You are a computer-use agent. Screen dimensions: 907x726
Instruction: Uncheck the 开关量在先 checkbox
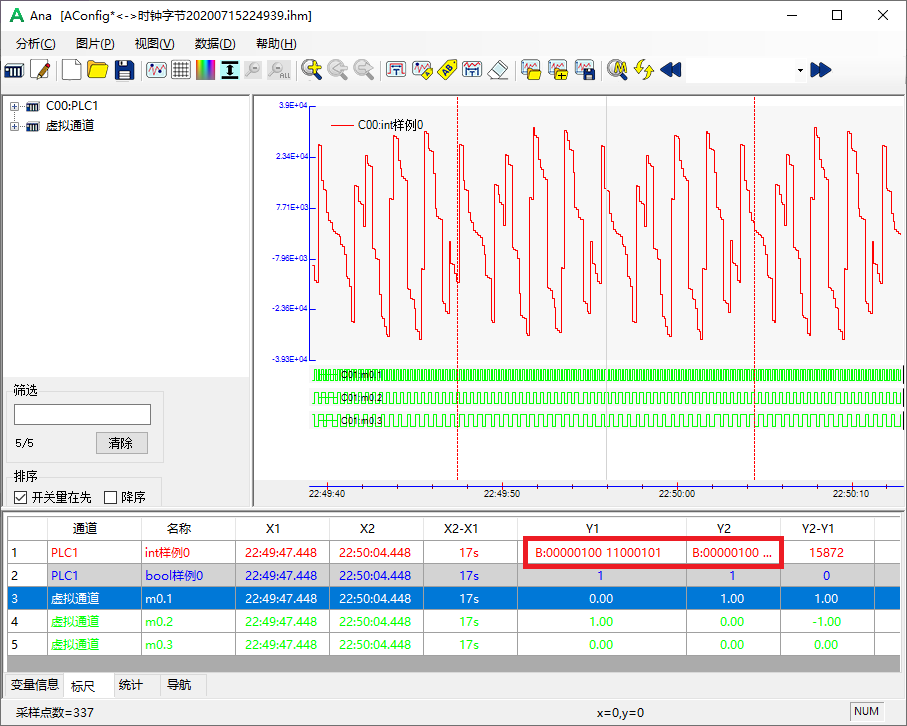pos(21,497)
